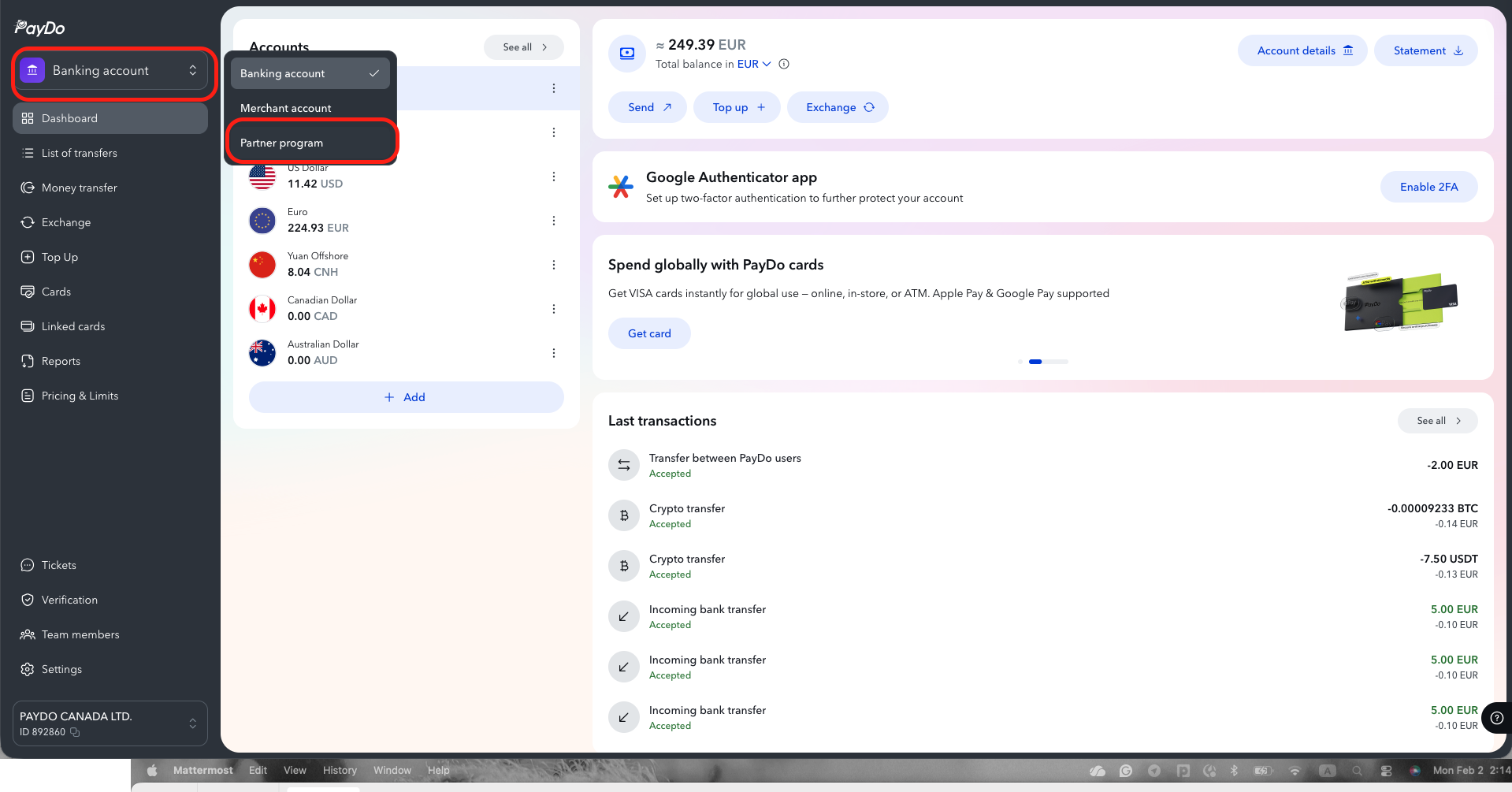Open the Window menu in the menu bar

point(392,771)
